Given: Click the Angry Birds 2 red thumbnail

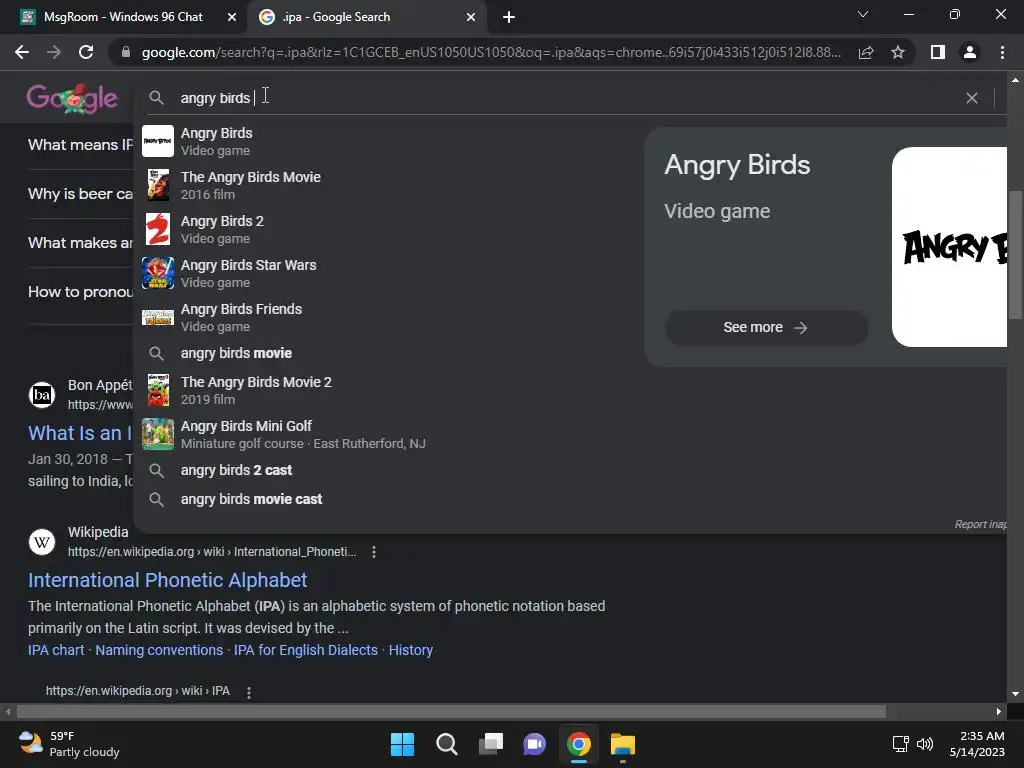Looking at the screenshot, I should [x=158, y=229].
